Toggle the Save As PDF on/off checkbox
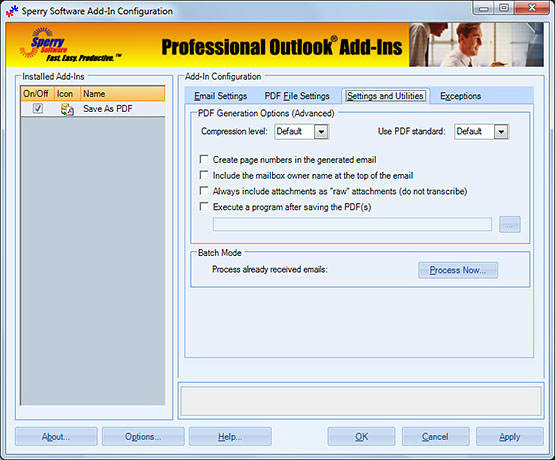This screenshot has height=460, width=555. (x=38, y=108)
